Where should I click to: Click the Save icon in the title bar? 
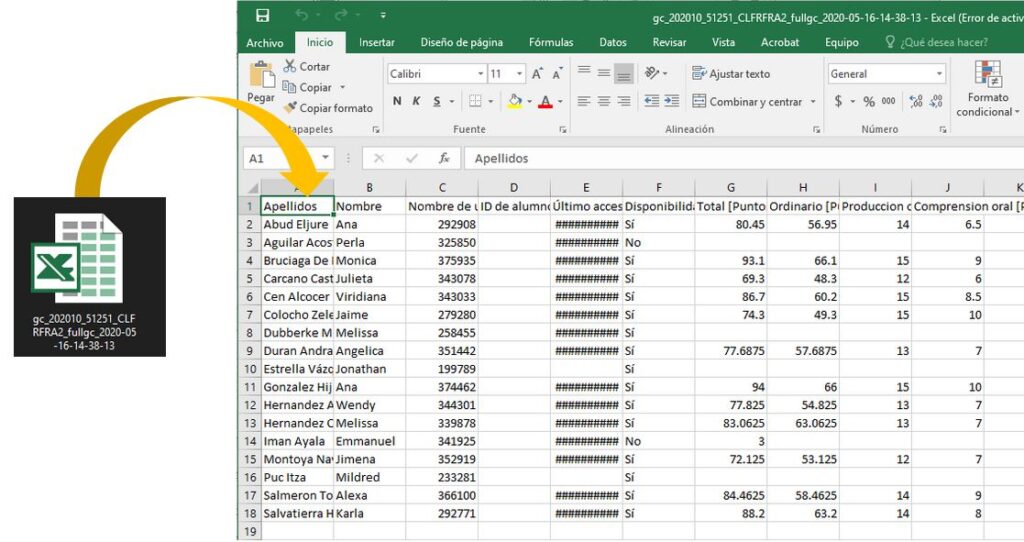tap(262, 16)
